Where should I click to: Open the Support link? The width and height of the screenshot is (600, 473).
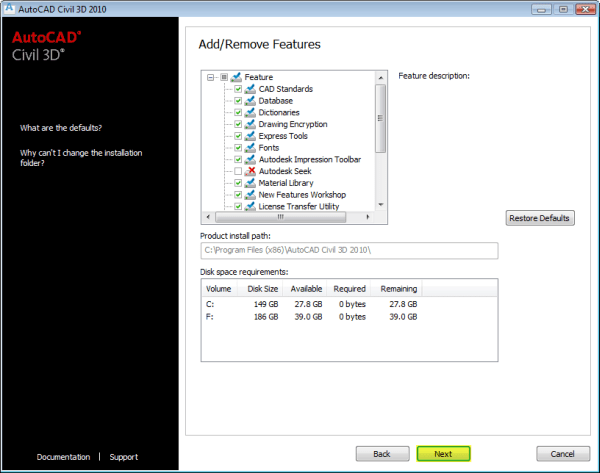(124, 457)
